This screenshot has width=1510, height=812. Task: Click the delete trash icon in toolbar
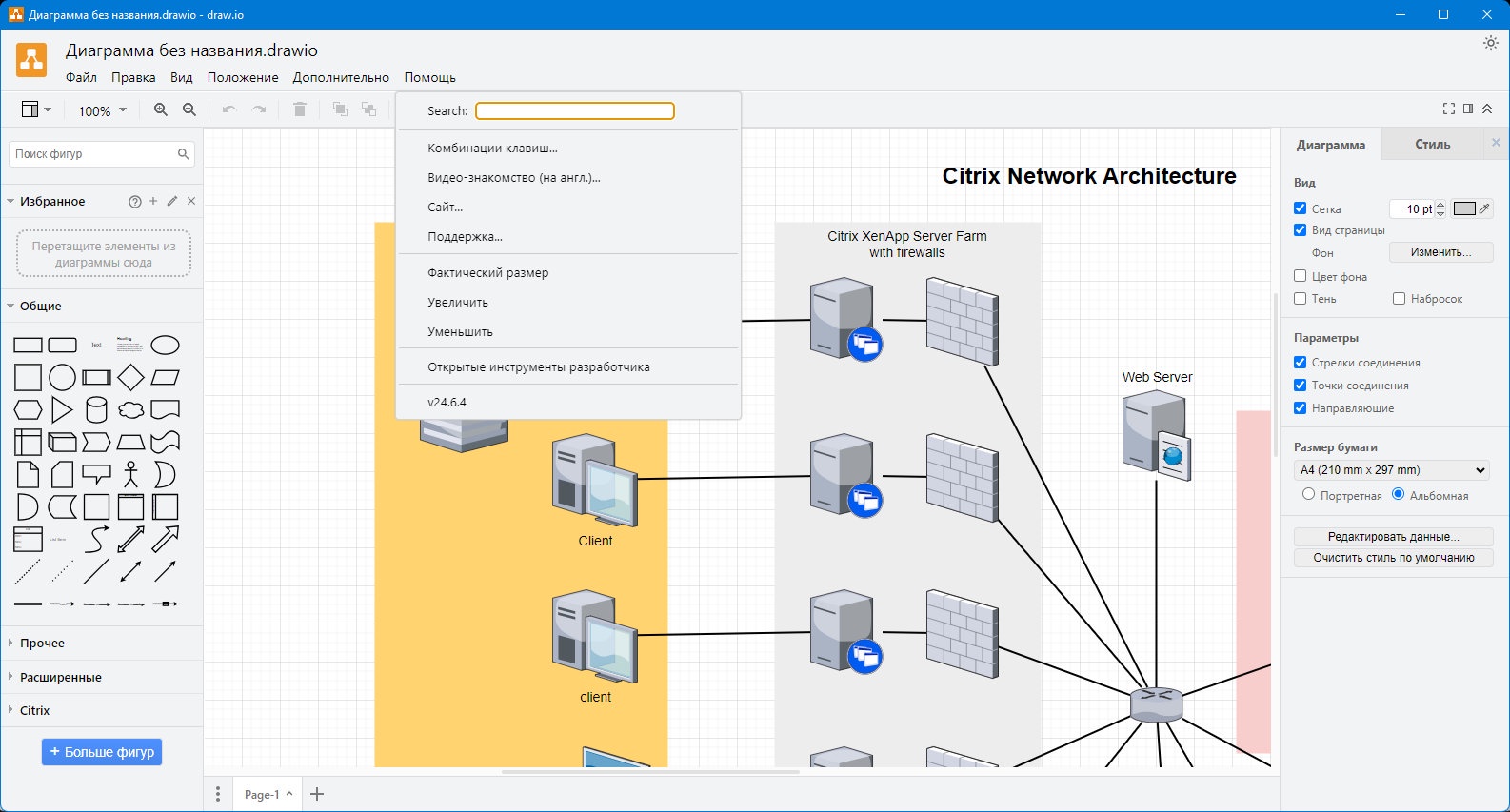click(x=299, y=110)
